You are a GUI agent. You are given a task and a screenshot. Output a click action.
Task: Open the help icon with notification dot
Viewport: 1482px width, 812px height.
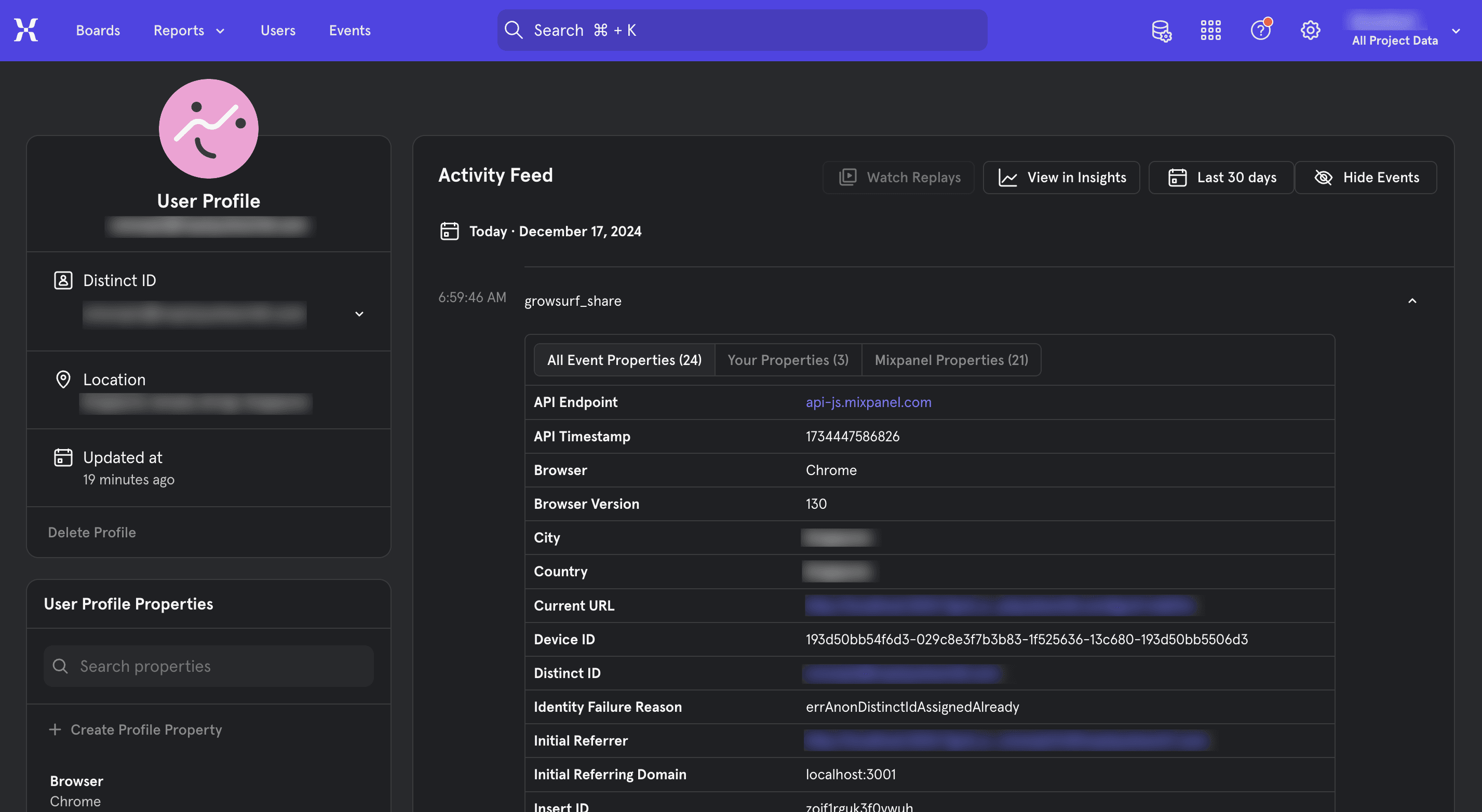(x=1260, y=30)
